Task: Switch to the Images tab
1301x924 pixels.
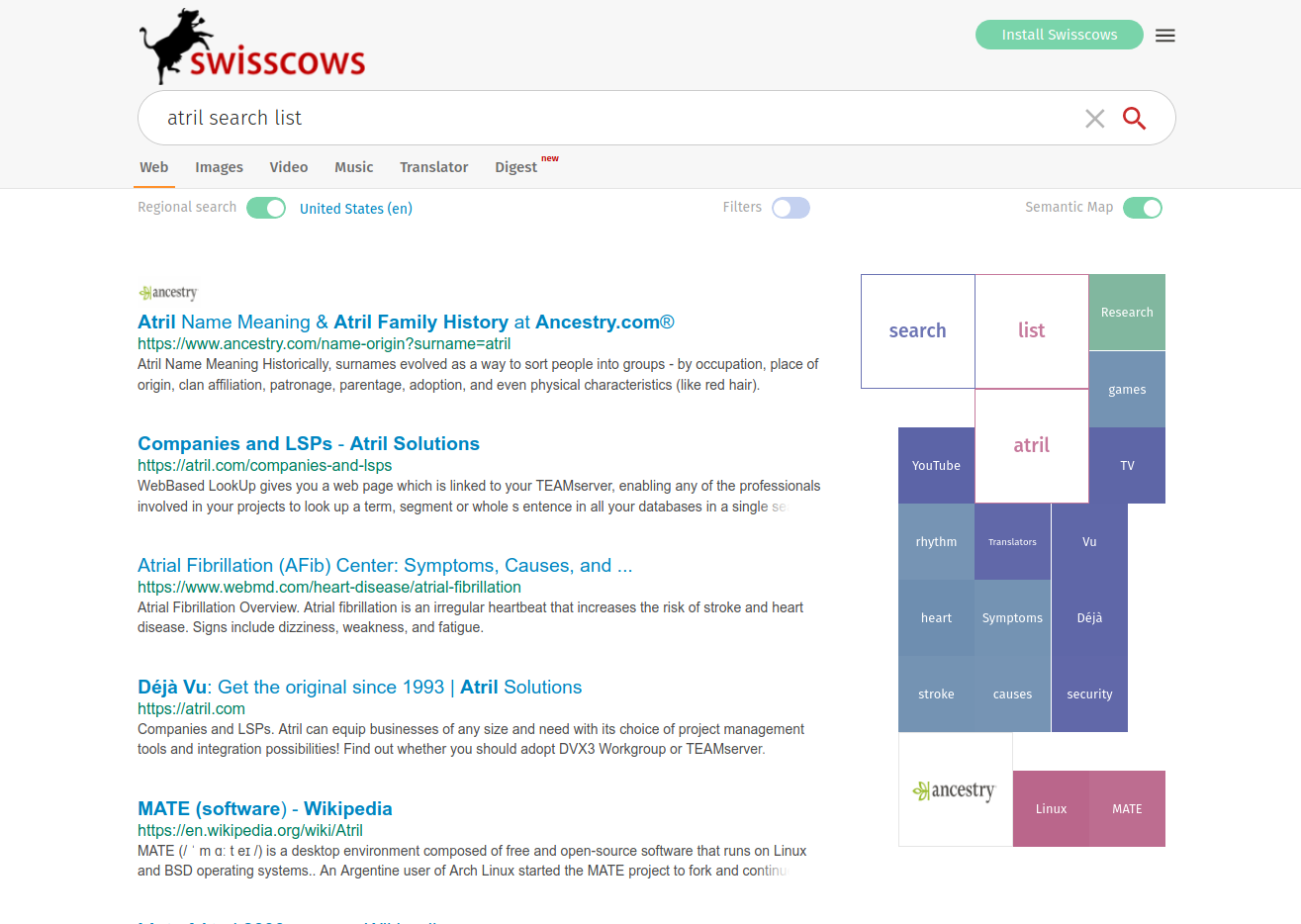Action: (219, 167)
